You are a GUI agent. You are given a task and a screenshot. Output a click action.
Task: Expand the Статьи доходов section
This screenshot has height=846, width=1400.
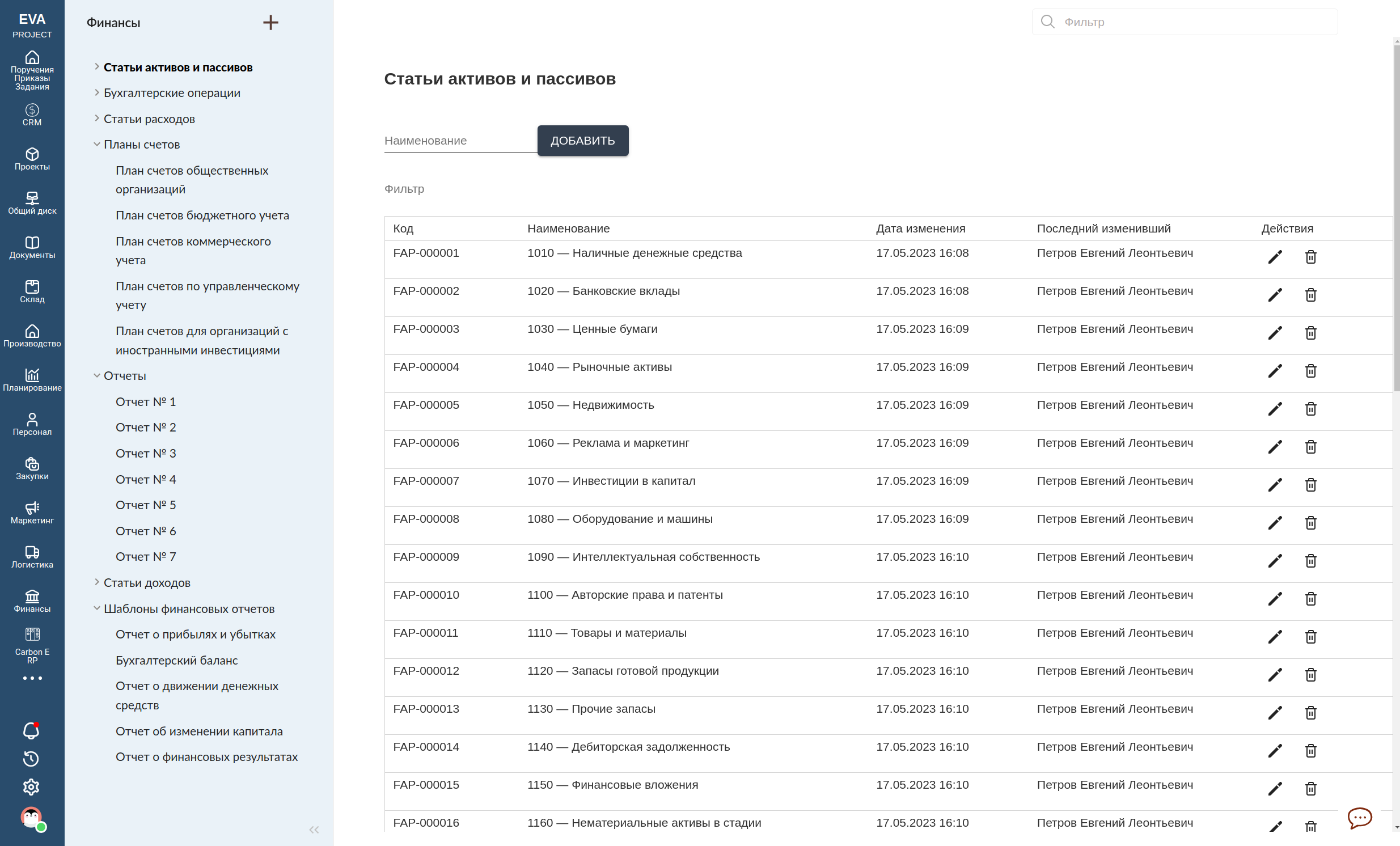coord(96,582)
